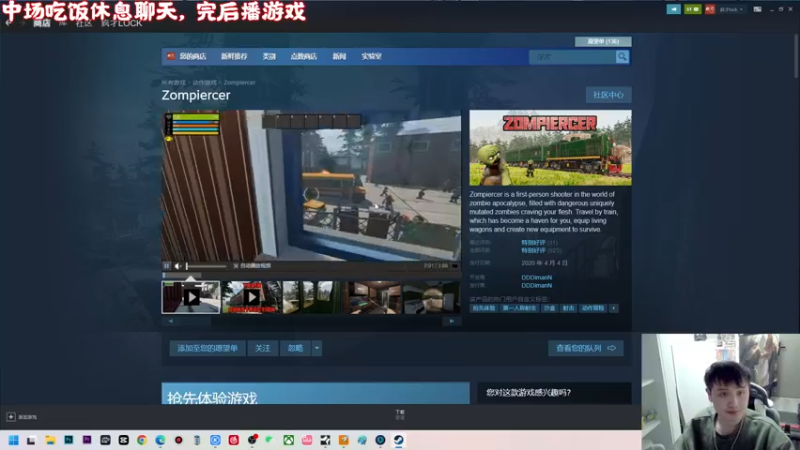Expand more tags with plus button
The image size is (800, 450).
tap(613, 308)
